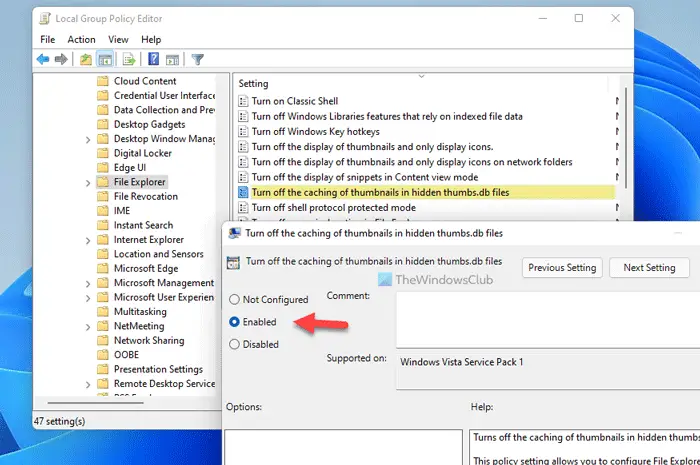Click policy icon beside snippets in Content view mode

(243, 177)
